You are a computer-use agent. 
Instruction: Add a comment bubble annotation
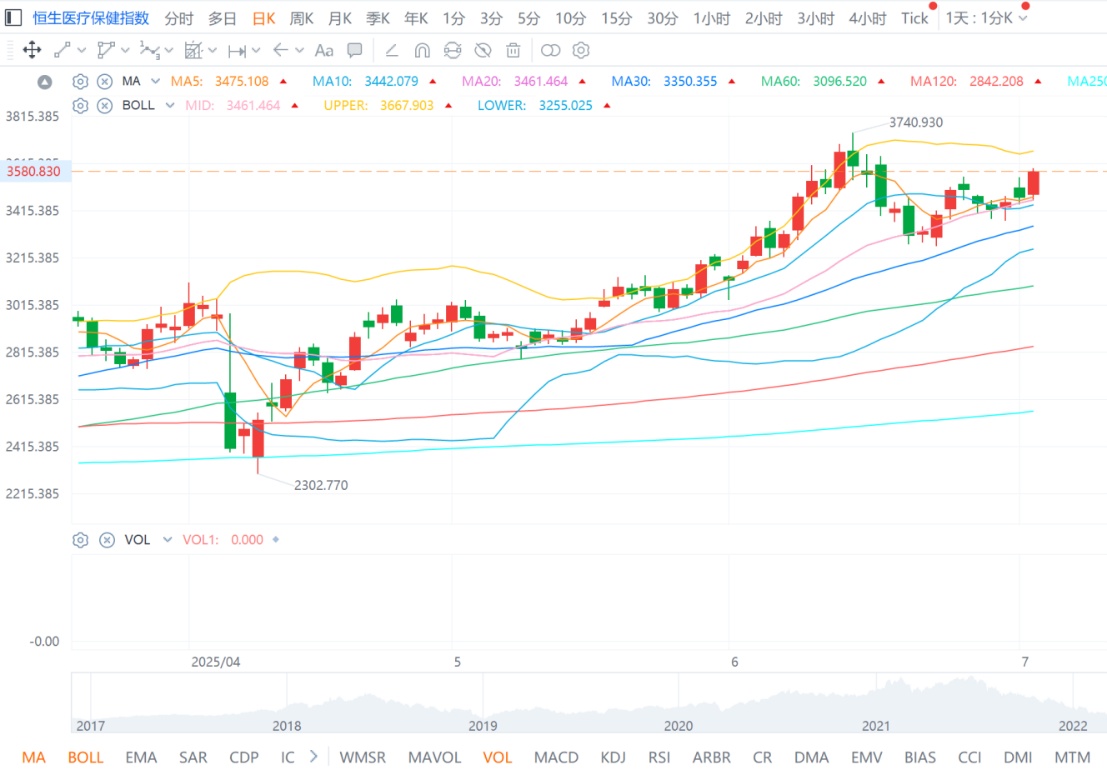(355, 50)
